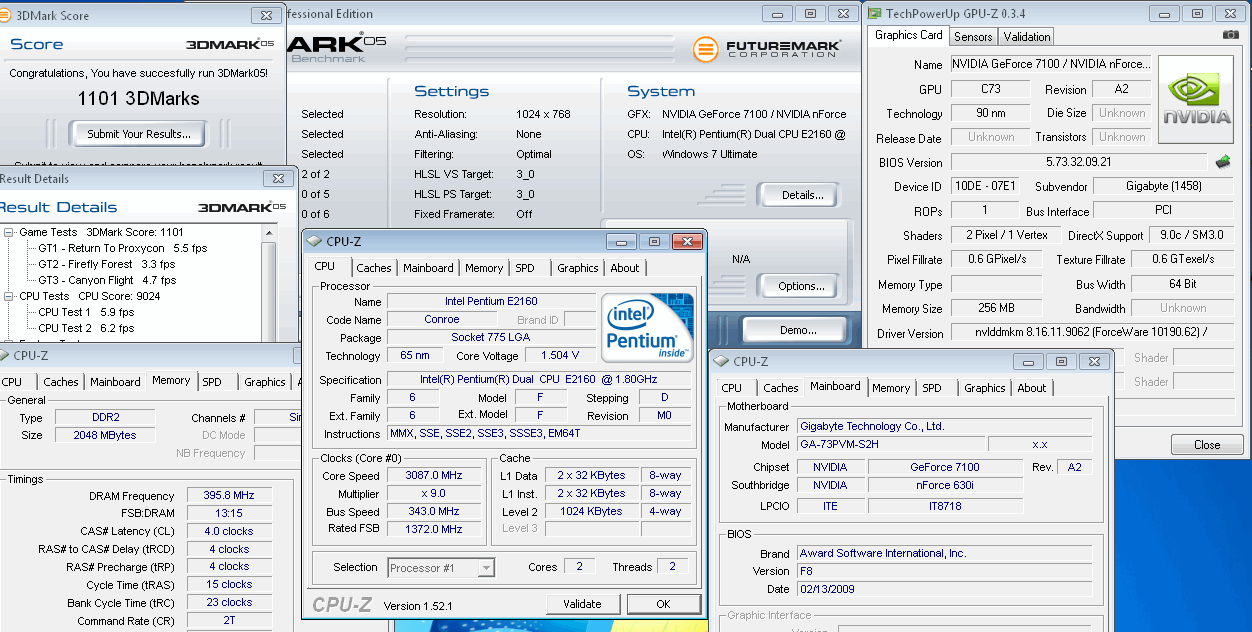Open the Sensors tab in GPU-Z
This screenshot has height=632, width=1252.
[x=973, y=37]
